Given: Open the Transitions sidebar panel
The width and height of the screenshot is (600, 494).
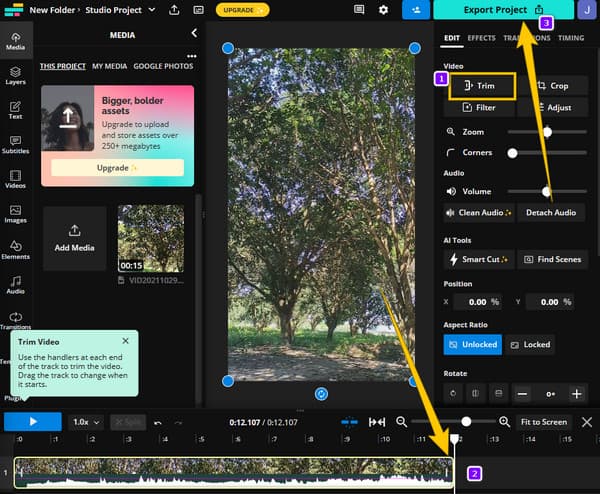Looking at the screenshot, I should [x=15, y=321].
